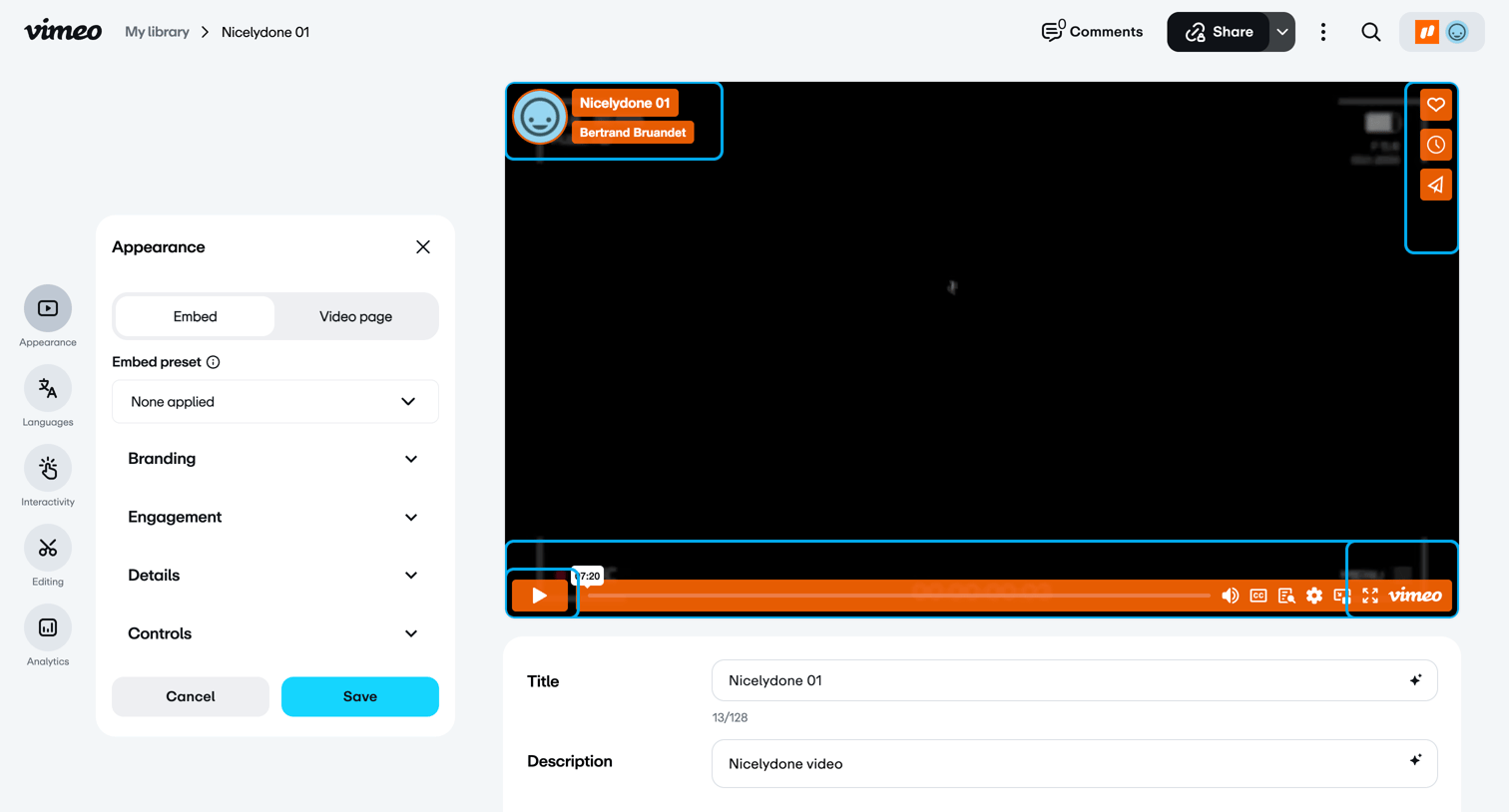
Task: Open the account avatar menu
Action: (1442, 32)
